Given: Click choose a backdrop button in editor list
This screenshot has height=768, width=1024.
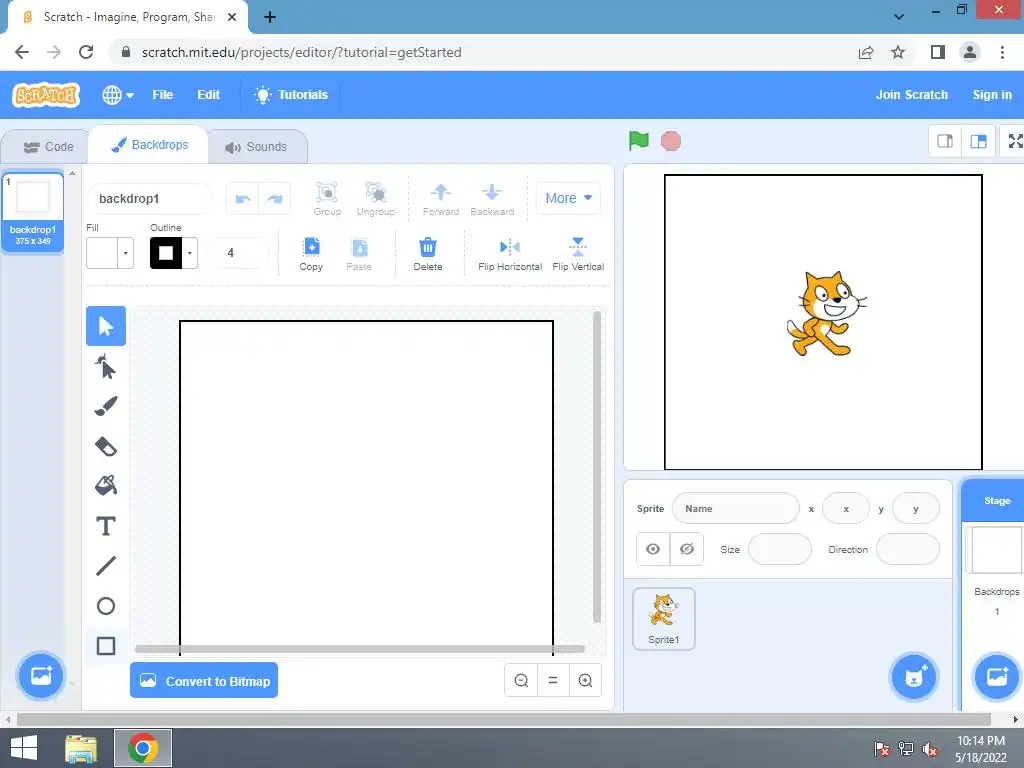Looking at the screenshot, I should tap(40, 675).
